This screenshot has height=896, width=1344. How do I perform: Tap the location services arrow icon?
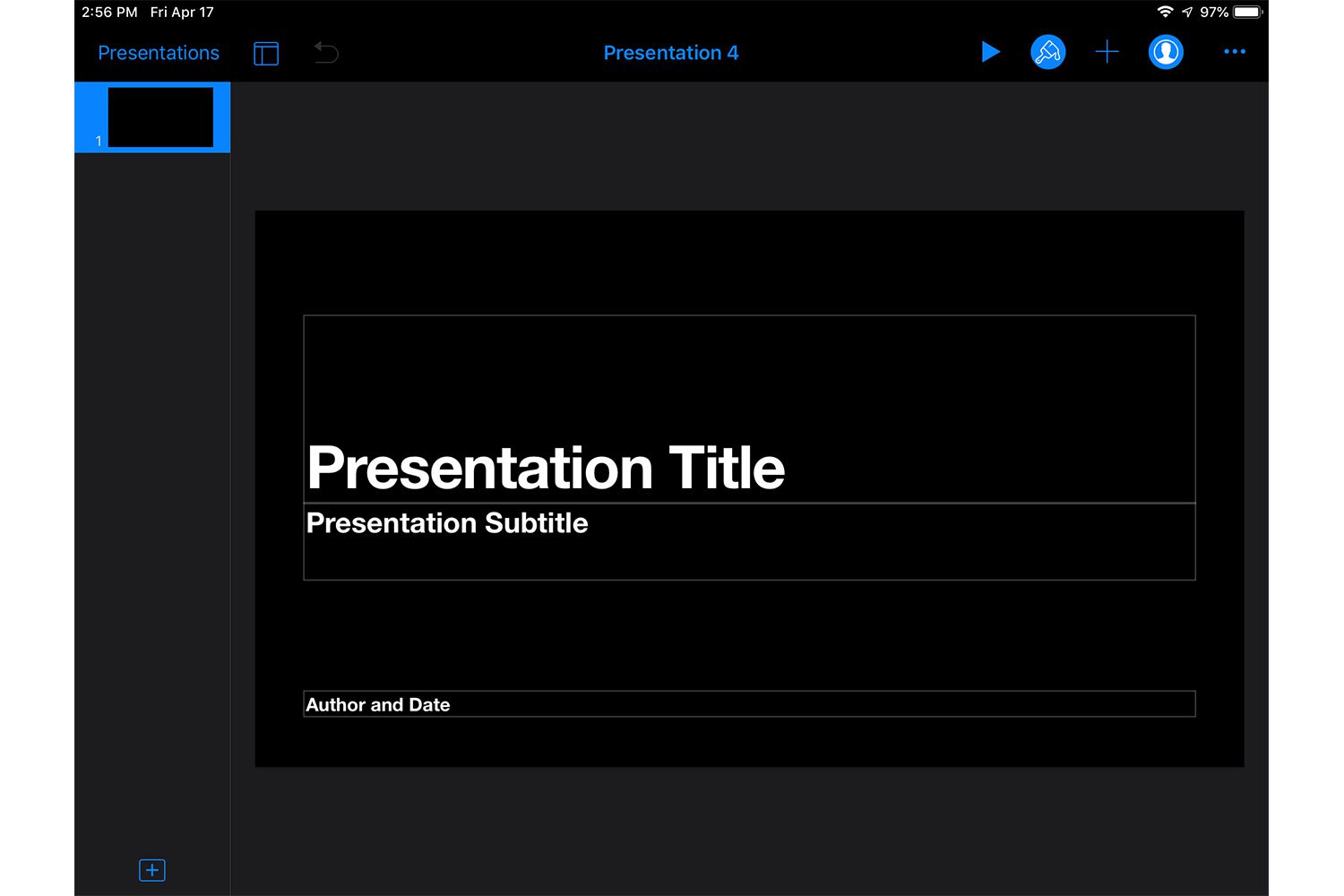click(x=1187, y=12)
